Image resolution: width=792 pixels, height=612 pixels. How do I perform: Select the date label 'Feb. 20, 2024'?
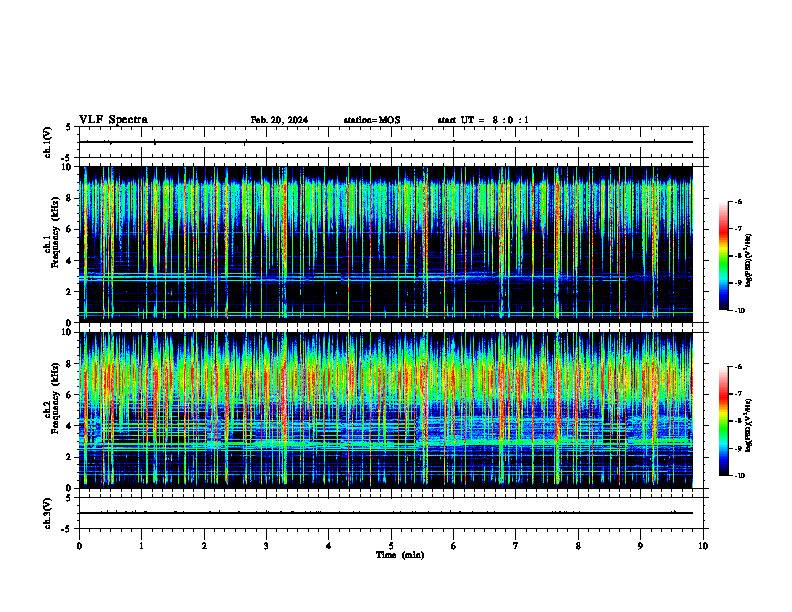(x=279, y=120)
